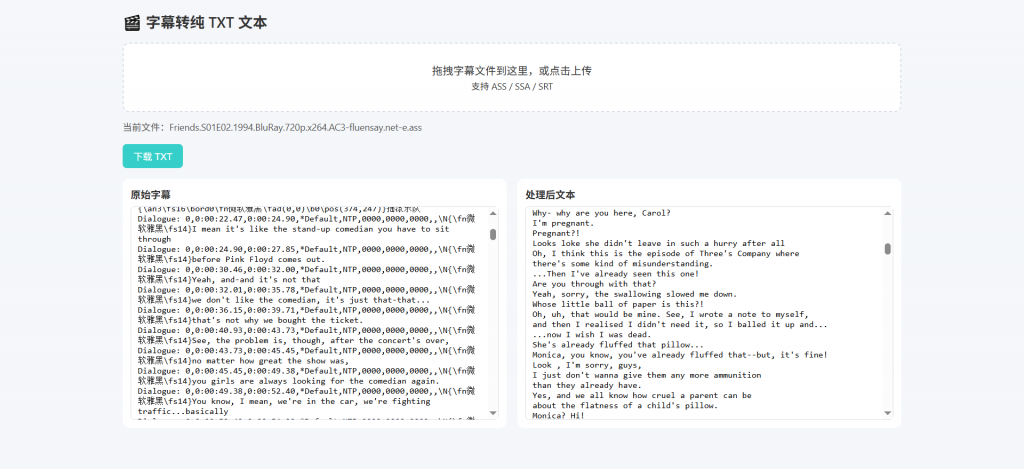Viewport: 1024px width, 469px height.
Task: Click the 处理后文本 panel heading
Action: [550, 194]
